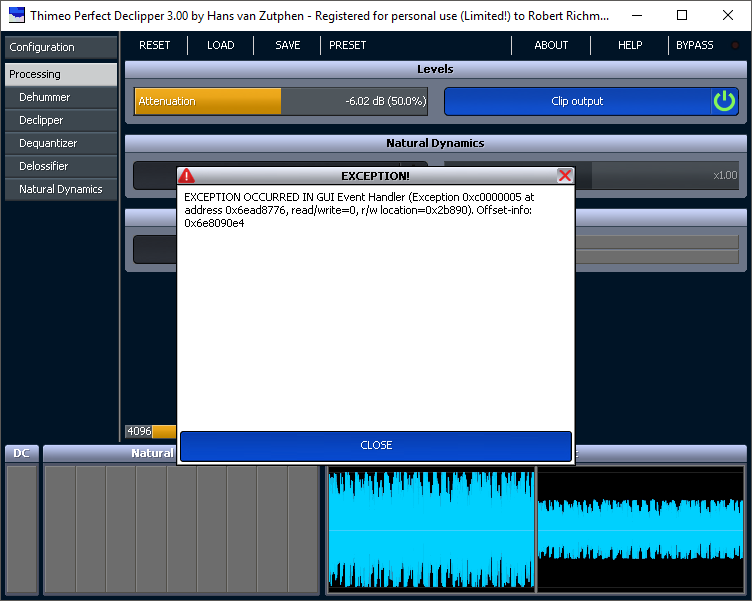Open the Configuration section
Image resolution: width=752 pixels, height=601 pixels.
[61, 47]
